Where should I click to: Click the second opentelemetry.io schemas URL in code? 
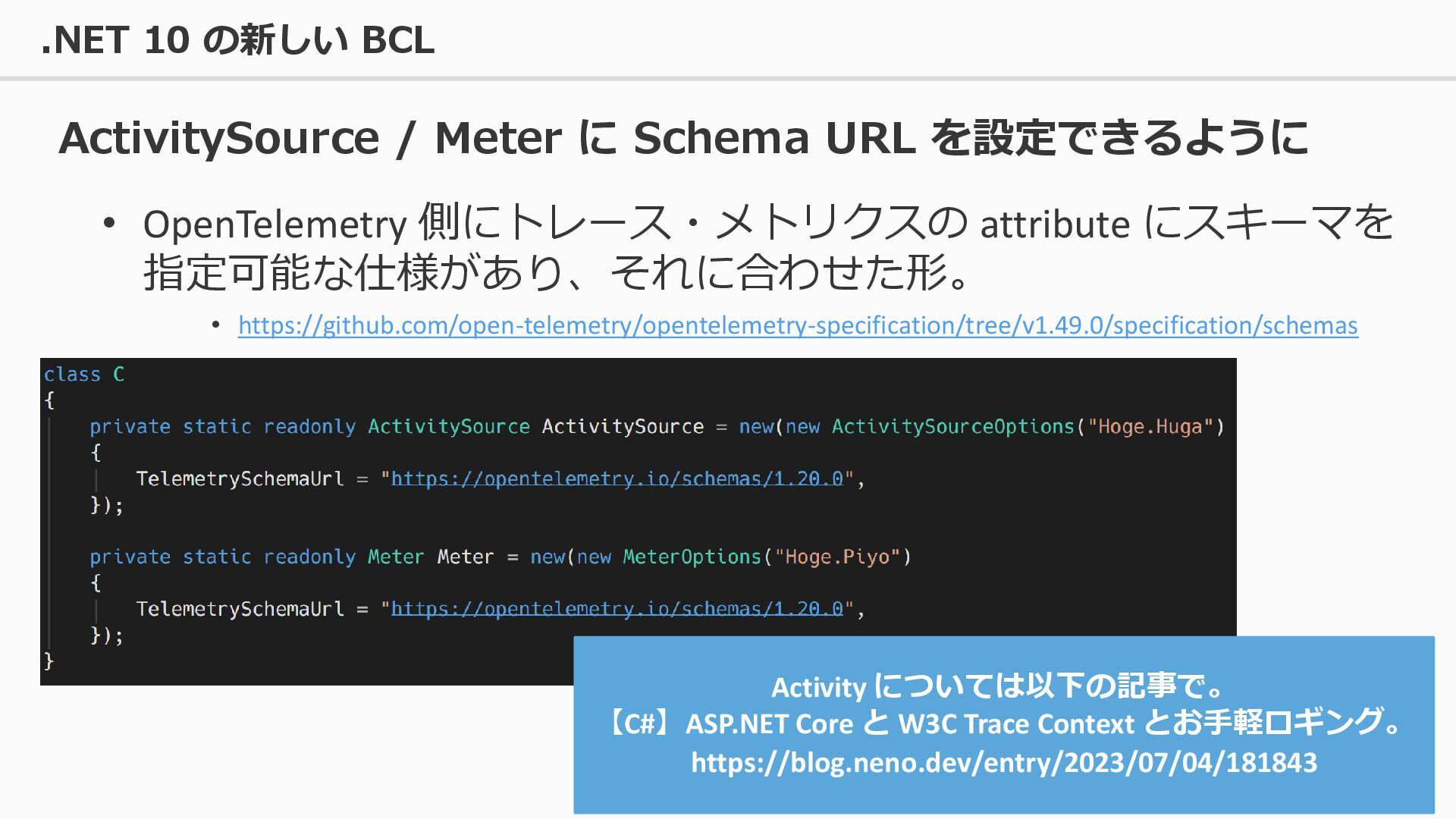[x=617, y=609]
